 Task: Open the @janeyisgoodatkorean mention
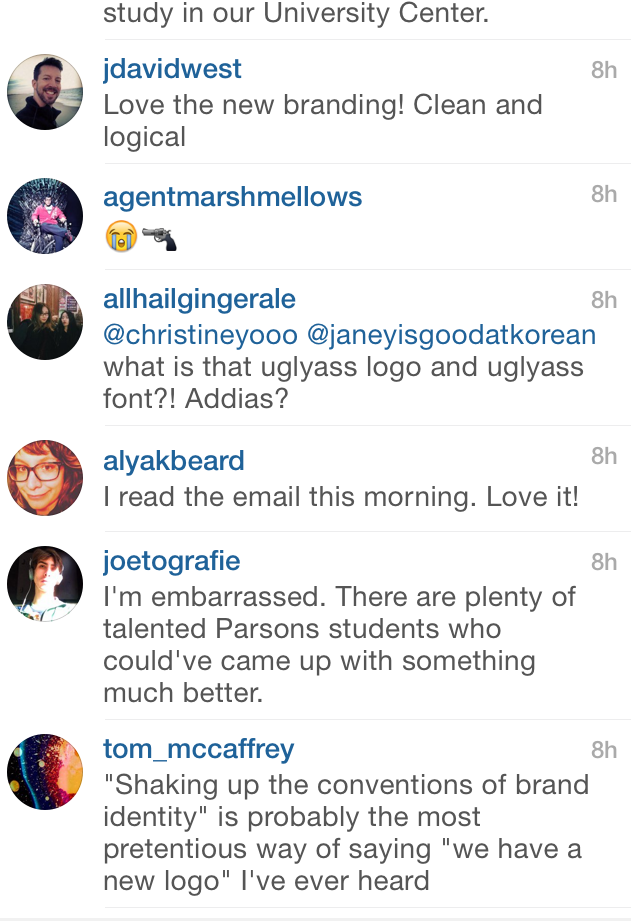coord(451,335)
